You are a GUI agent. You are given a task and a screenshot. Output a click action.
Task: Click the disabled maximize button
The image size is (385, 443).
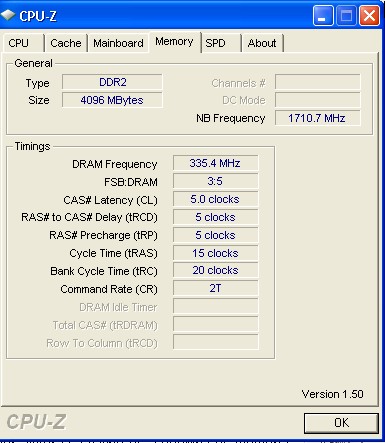pyautogui.click(x=346, y=15)
